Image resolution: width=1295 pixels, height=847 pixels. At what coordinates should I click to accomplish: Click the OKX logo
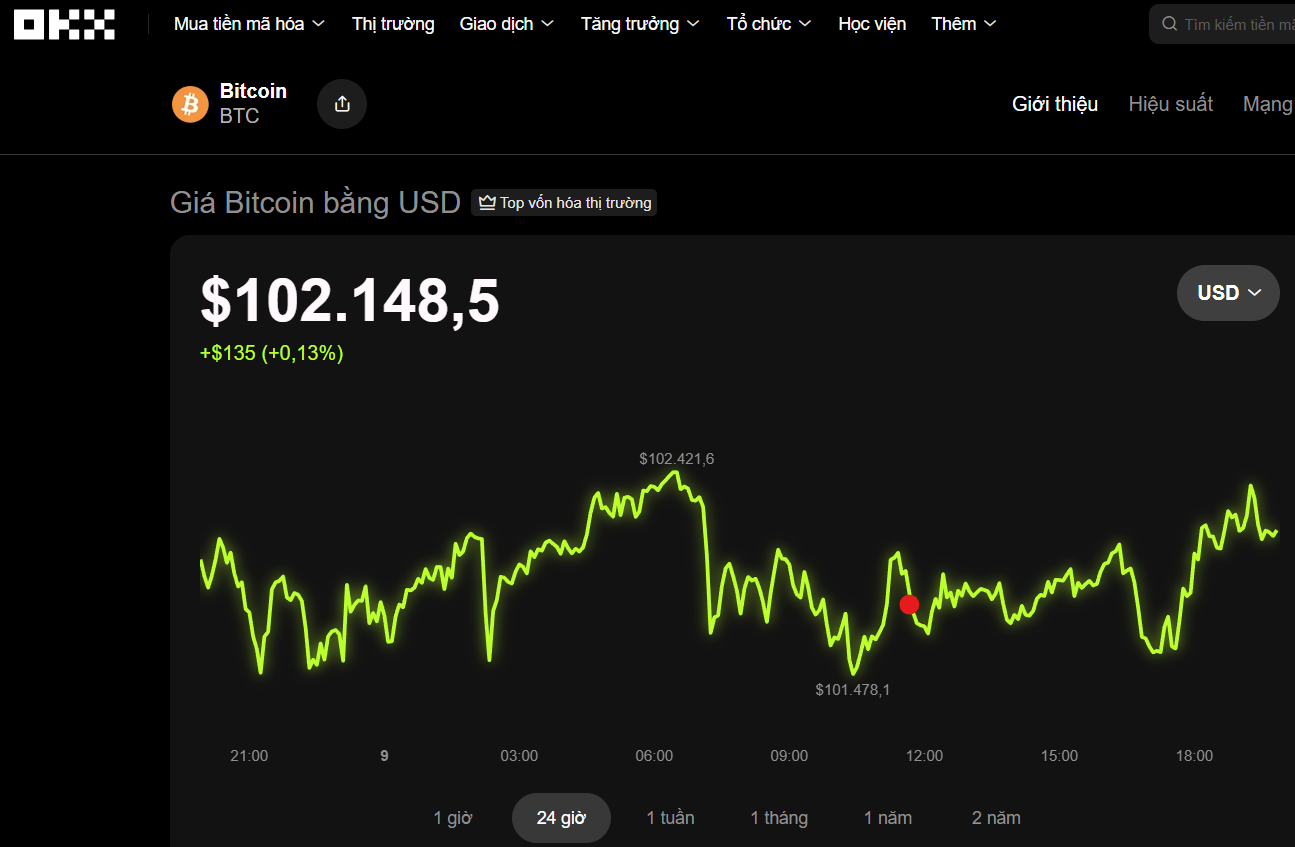(64, 24)
